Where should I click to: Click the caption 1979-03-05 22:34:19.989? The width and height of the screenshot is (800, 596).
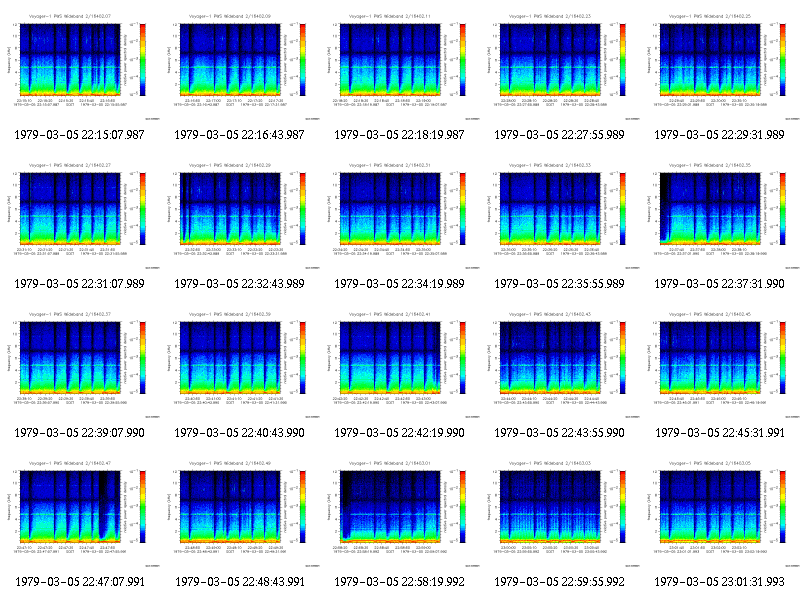point(399,284)
